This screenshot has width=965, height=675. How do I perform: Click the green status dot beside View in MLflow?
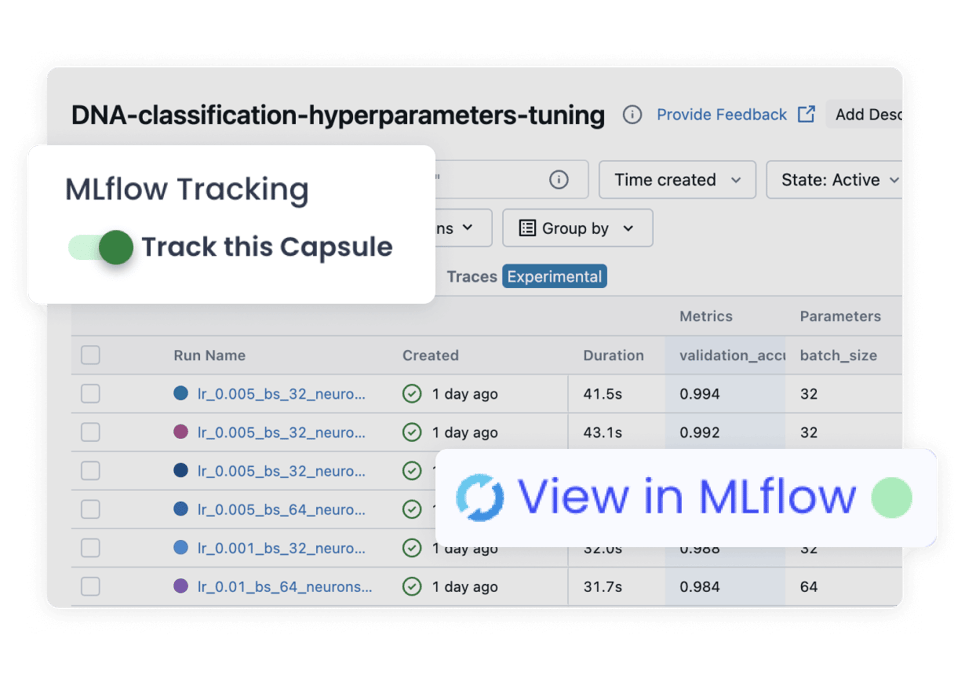(891, 497)
